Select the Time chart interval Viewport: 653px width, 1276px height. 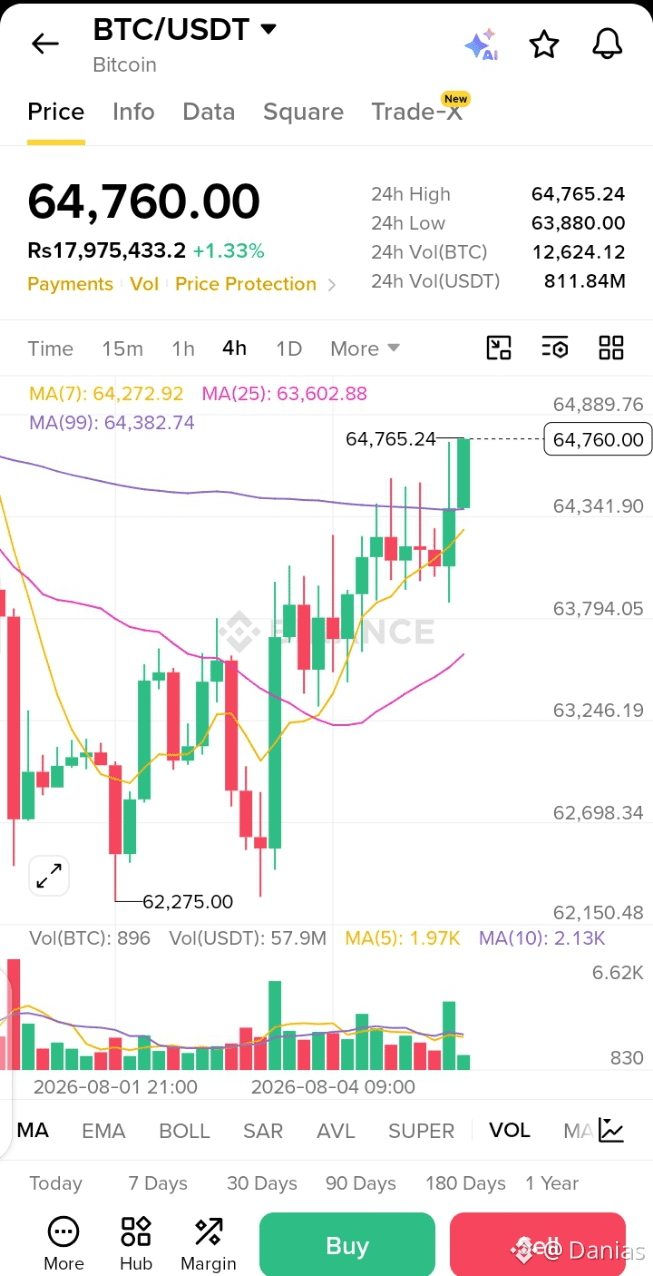[50, 348]
